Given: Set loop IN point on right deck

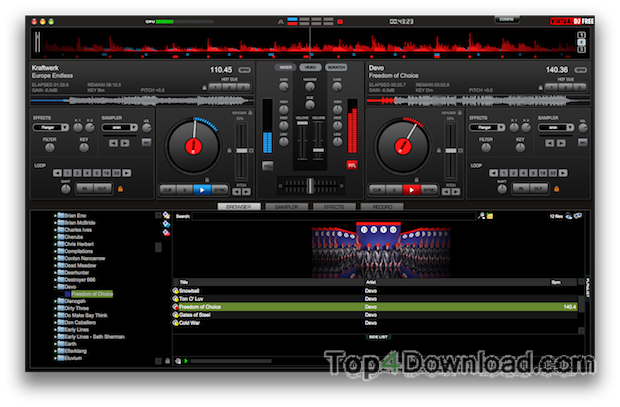Looking at the screenshot, I should [x=521, y=189].
